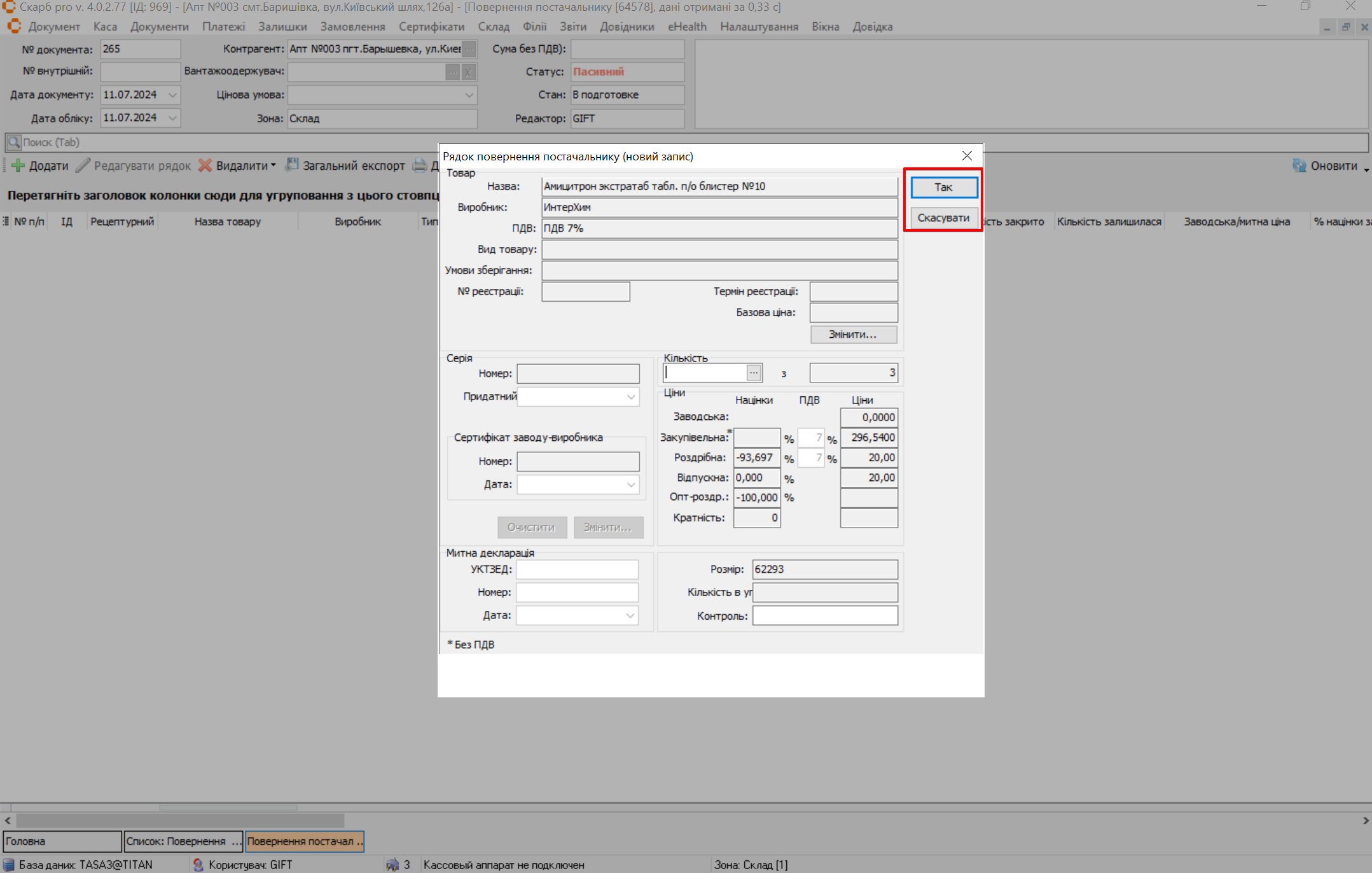Click the УКТЗЕД input field
1372x873 pixels.
(576, 569)
